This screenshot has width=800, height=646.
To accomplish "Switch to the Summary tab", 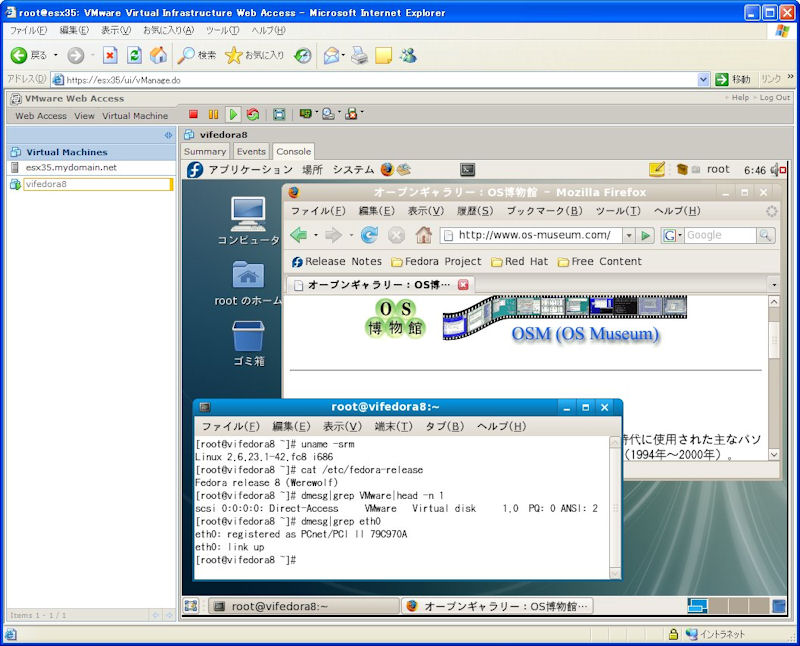I will [x=205, y=152].
